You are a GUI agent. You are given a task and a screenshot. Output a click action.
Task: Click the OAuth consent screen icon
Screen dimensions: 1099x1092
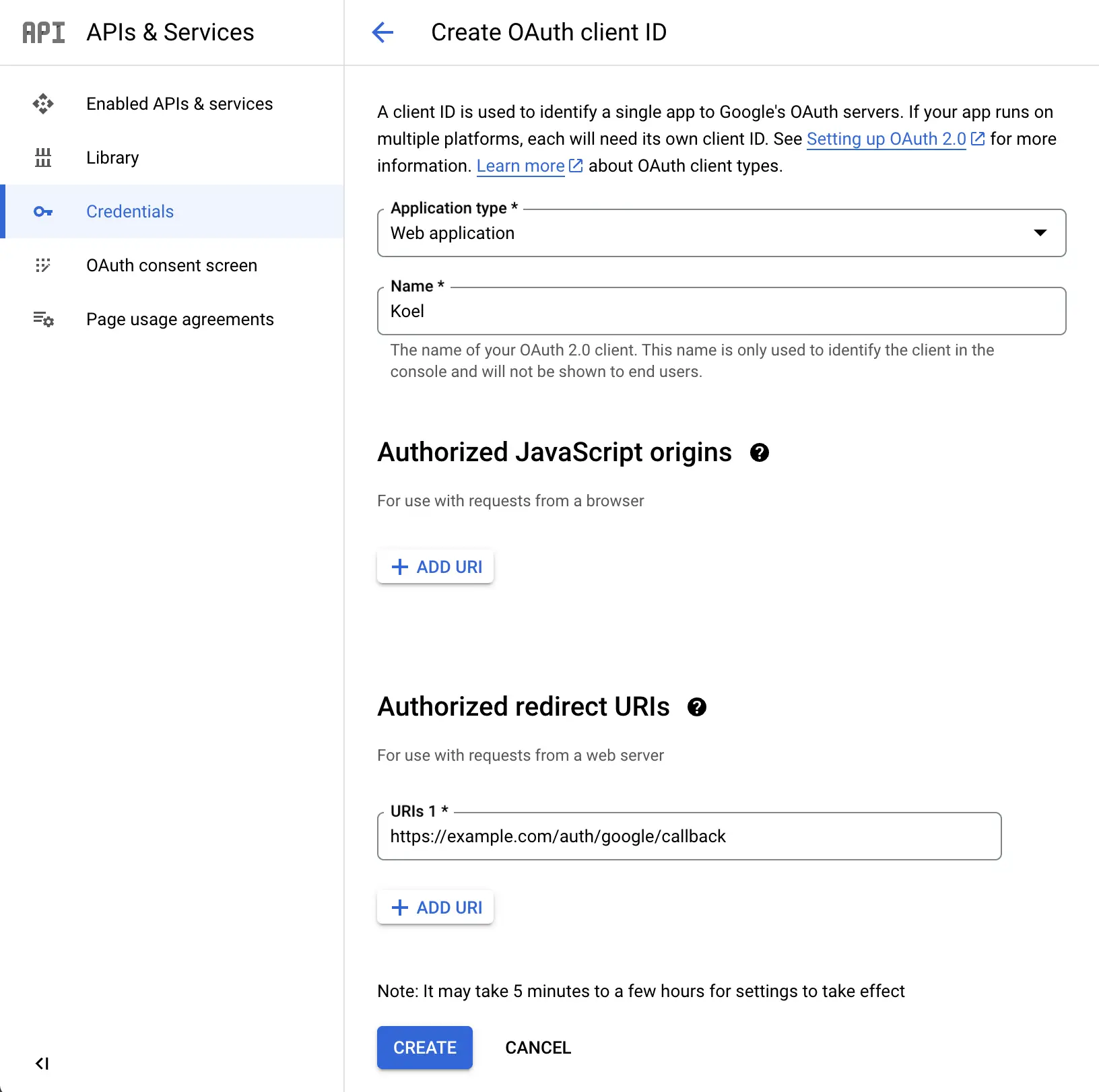[x=43, y=265]
